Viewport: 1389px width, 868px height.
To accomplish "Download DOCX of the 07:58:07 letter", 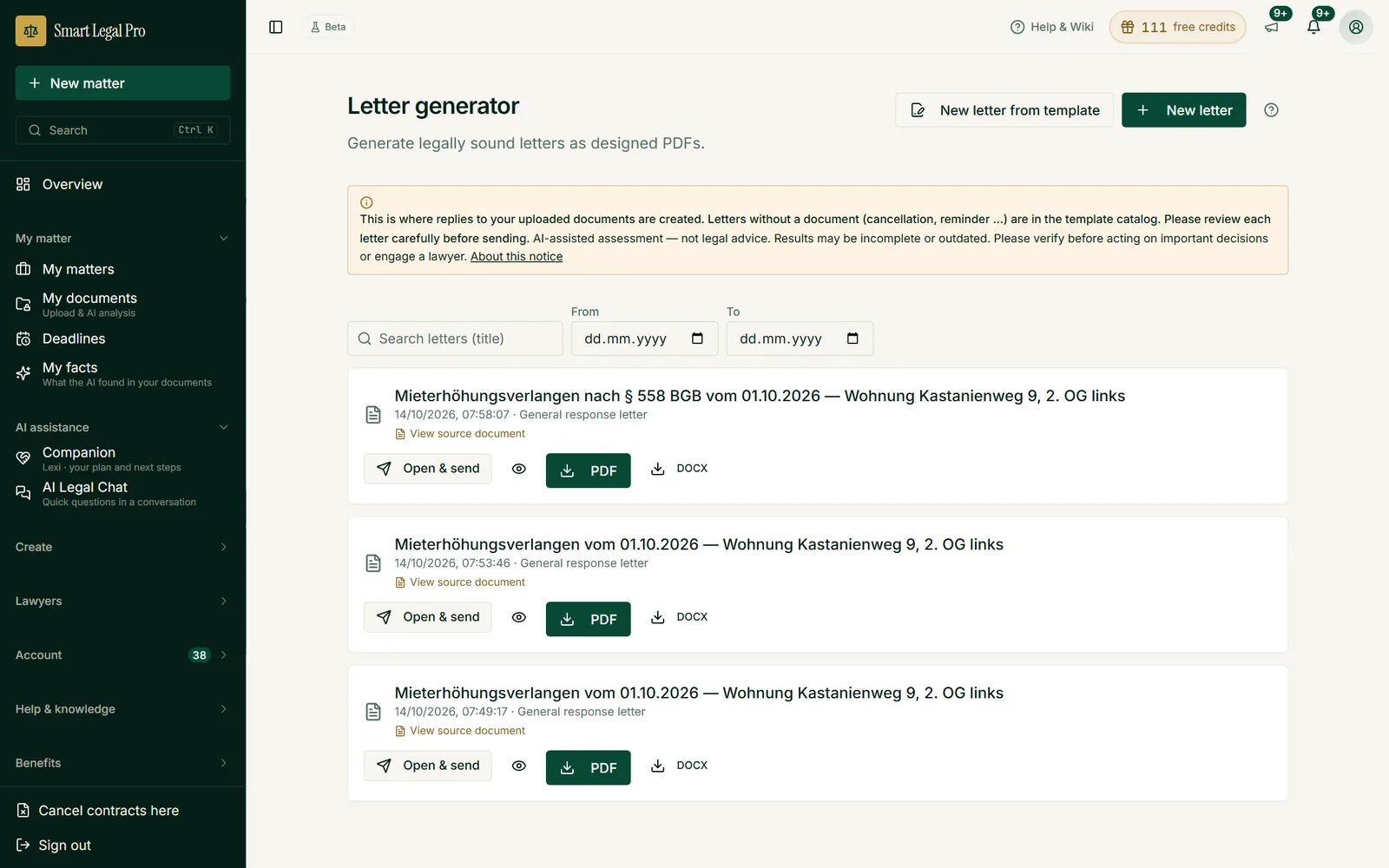I will point(680,469).
